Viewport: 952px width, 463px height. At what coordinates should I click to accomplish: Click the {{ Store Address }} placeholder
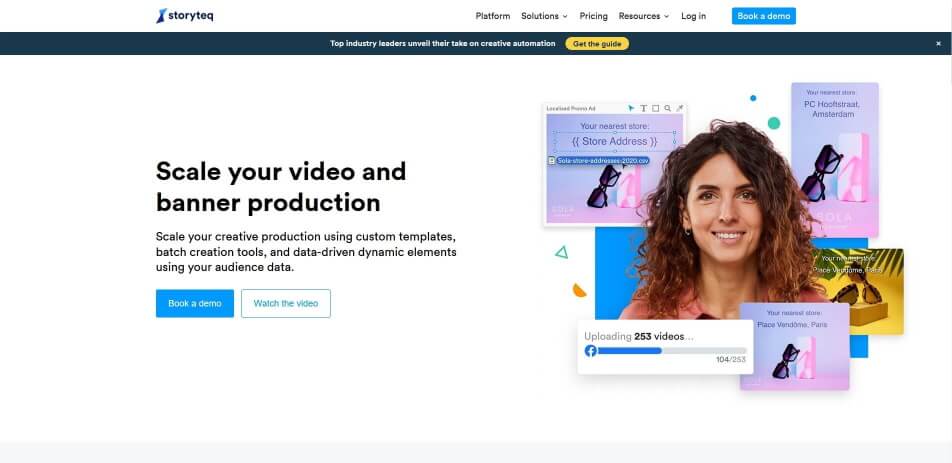614,141
